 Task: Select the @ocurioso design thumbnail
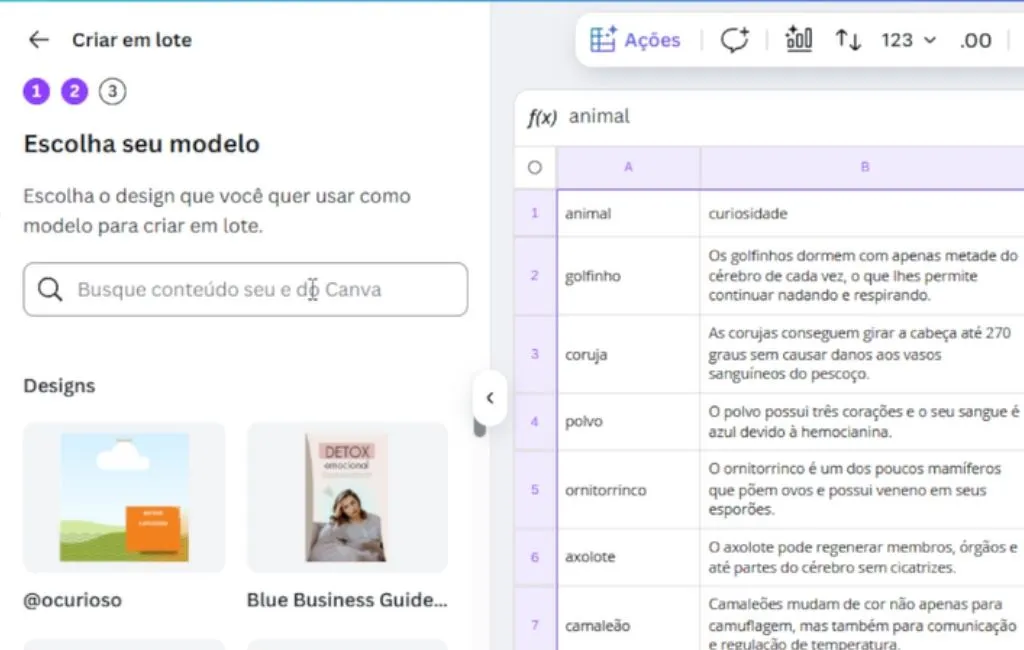124,497
